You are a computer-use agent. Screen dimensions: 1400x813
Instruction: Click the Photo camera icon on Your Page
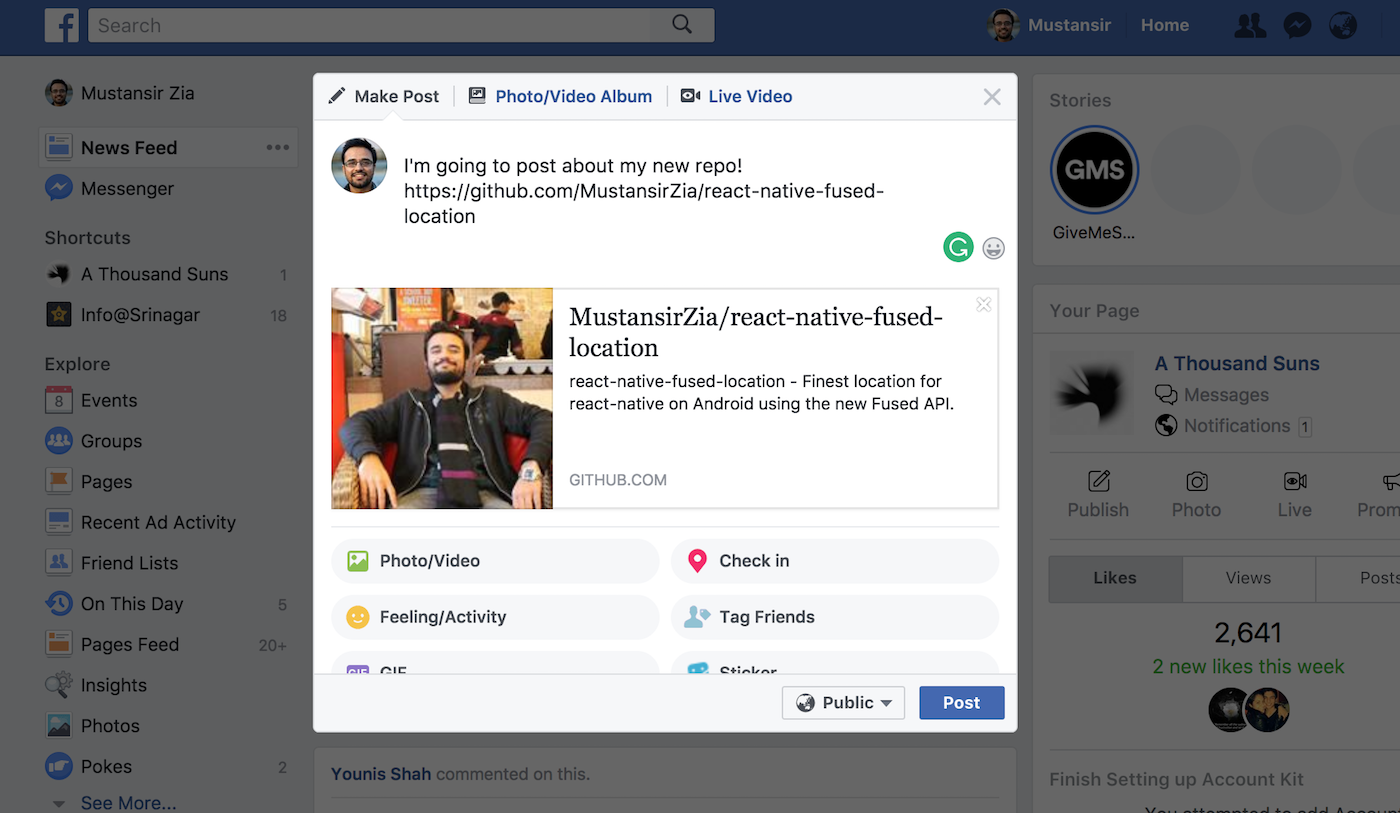pos(1197,481)
